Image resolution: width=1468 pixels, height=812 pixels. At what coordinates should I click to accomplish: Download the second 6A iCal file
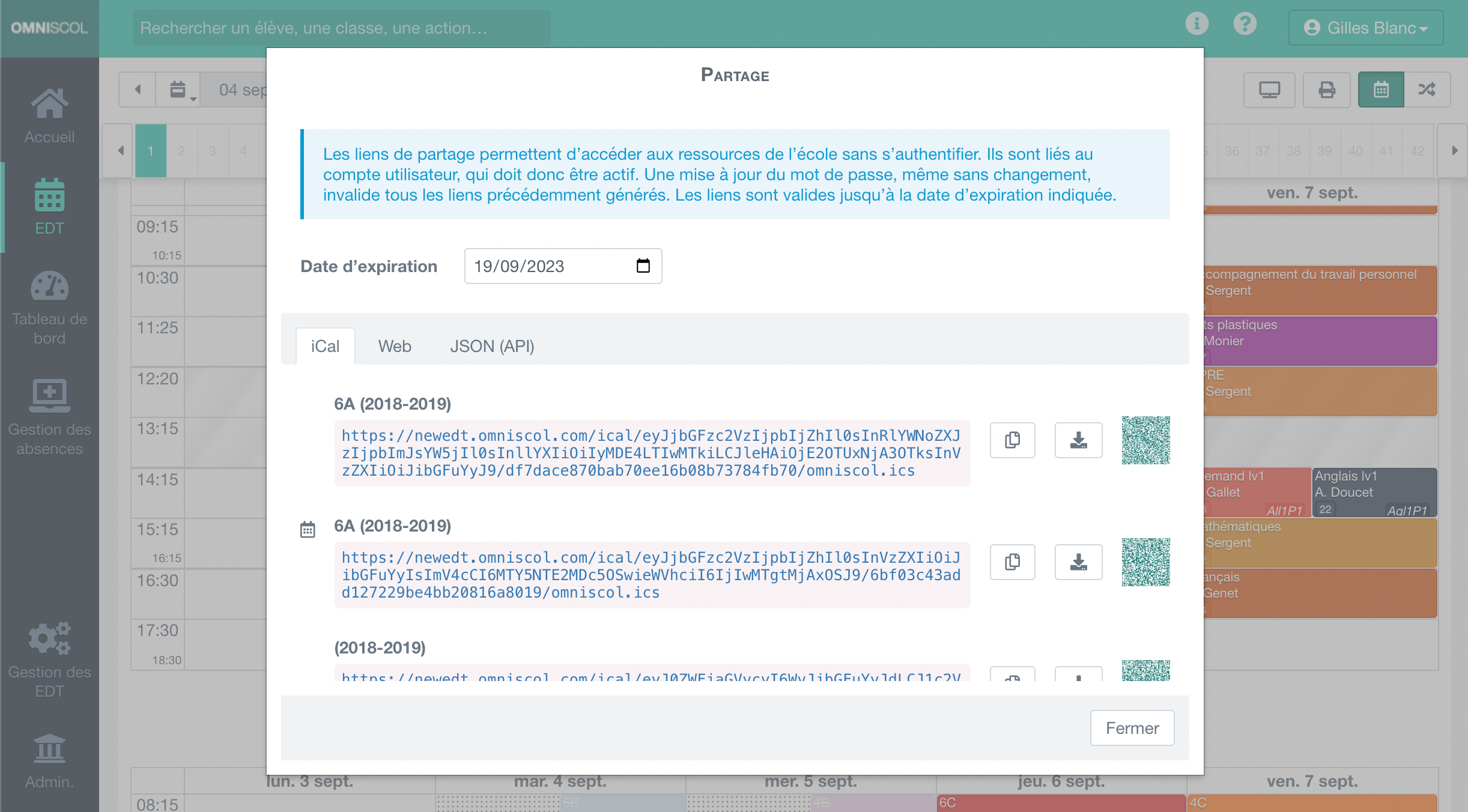pyautogui.click(x=1079, y=562)
